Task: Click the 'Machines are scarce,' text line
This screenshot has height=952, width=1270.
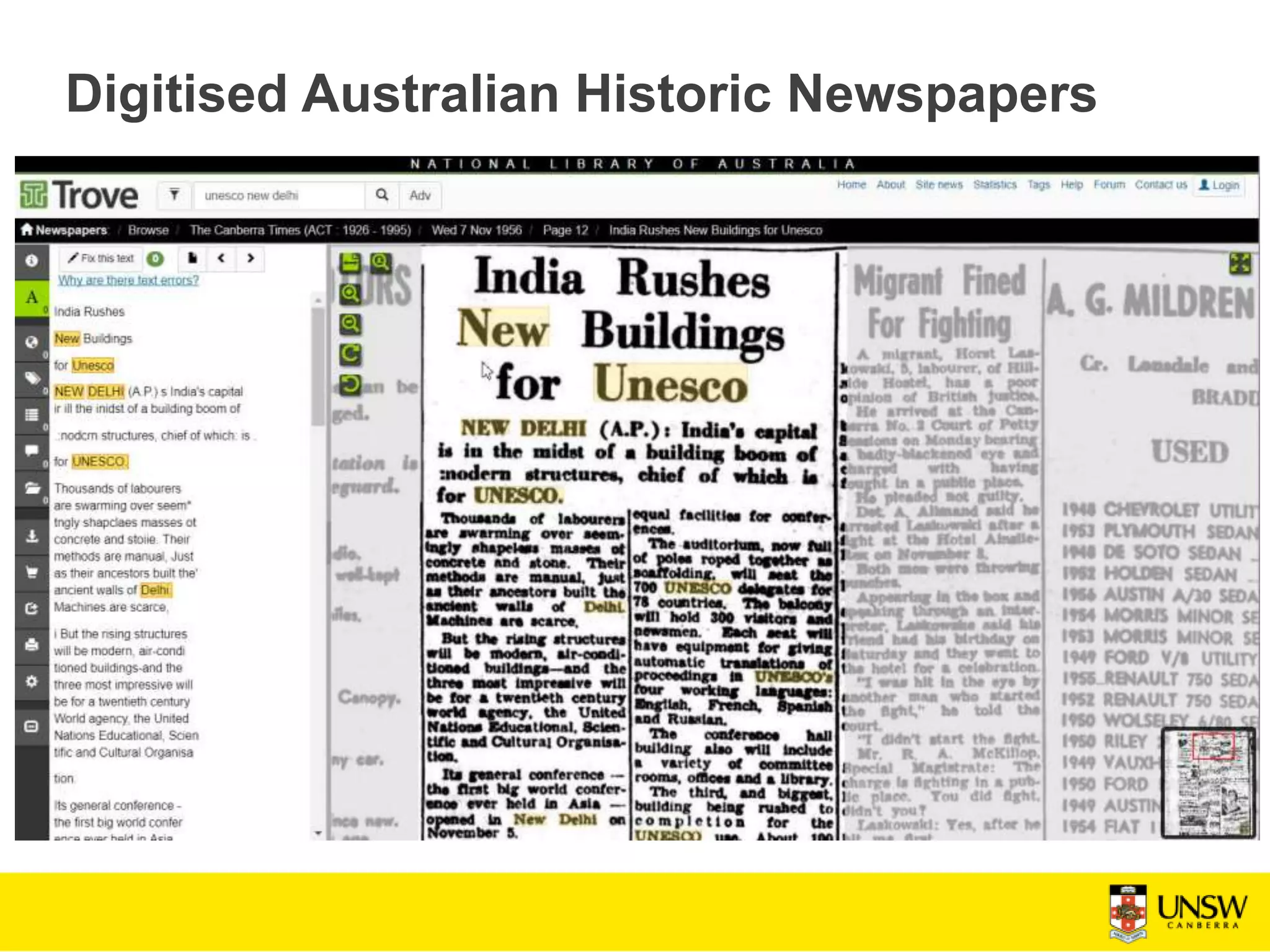Action: (x=110, y=607)
